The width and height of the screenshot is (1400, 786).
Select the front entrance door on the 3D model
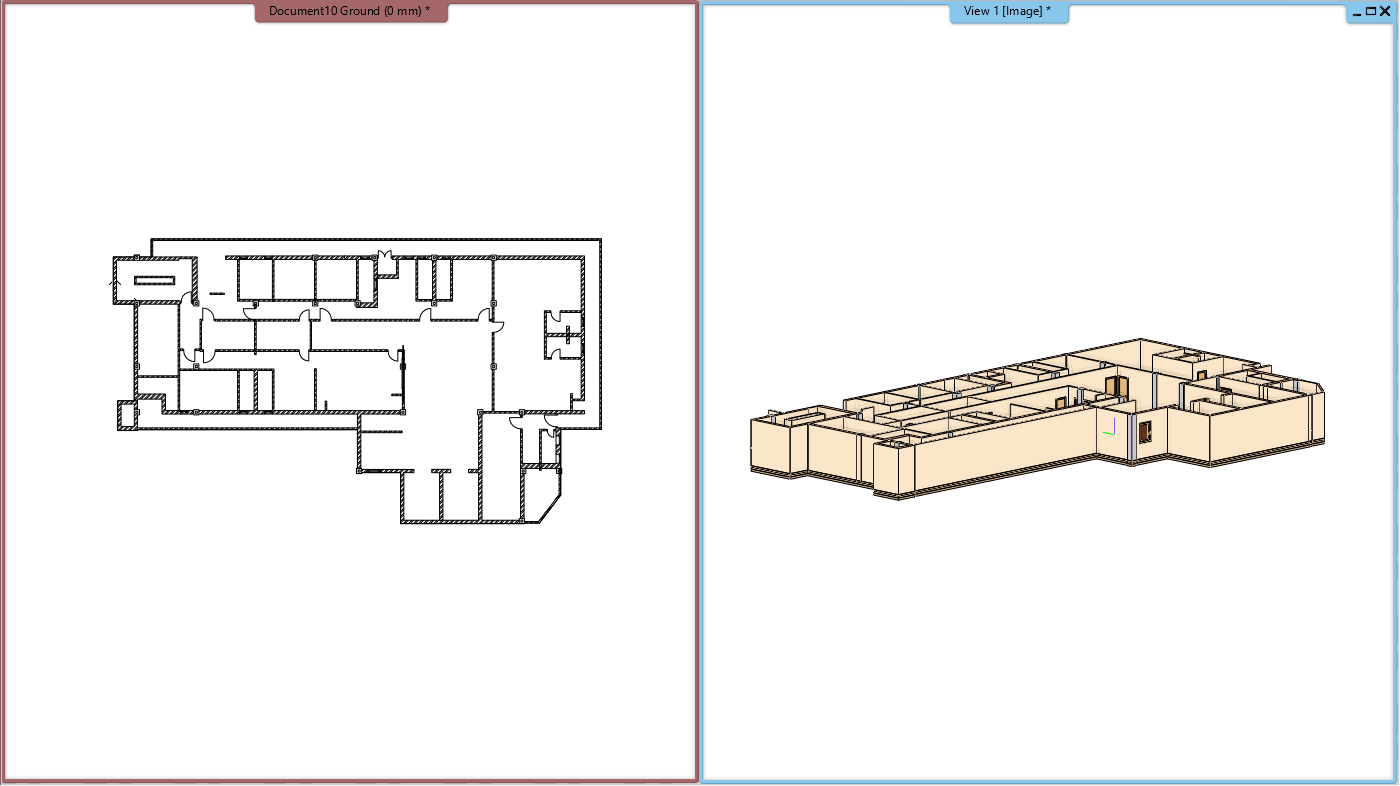(x=1144, y=434)
